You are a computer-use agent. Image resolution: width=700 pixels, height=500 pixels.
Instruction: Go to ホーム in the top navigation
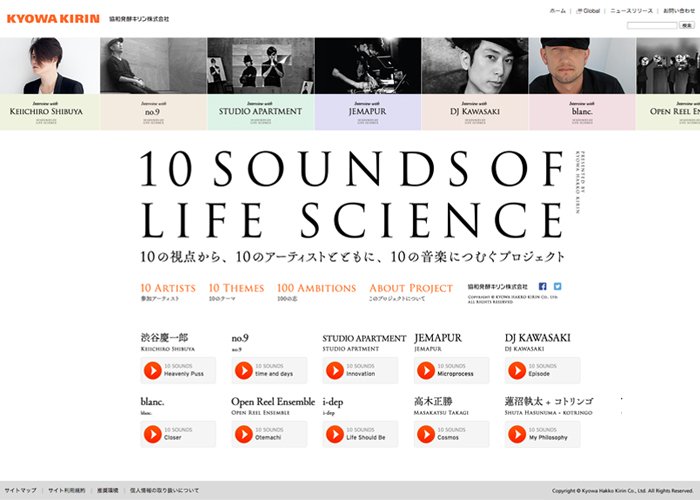tap(558, 11)
